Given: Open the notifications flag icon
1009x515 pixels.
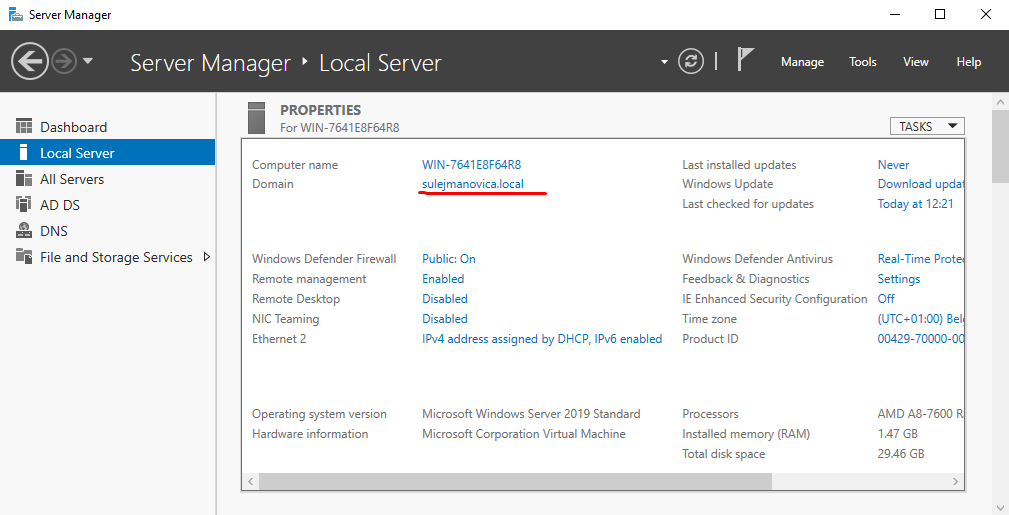Looking at the screenshot, I should (745, 59).
